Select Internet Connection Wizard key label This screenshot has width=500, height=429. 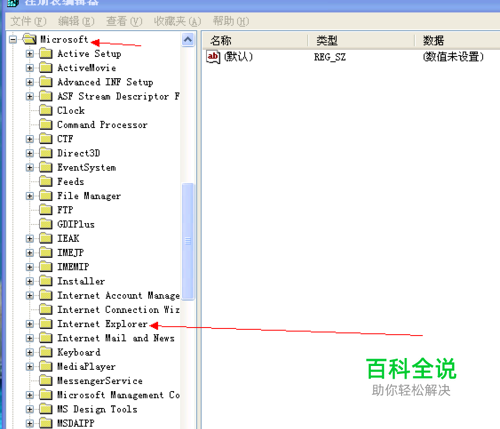tap(119, 310)
